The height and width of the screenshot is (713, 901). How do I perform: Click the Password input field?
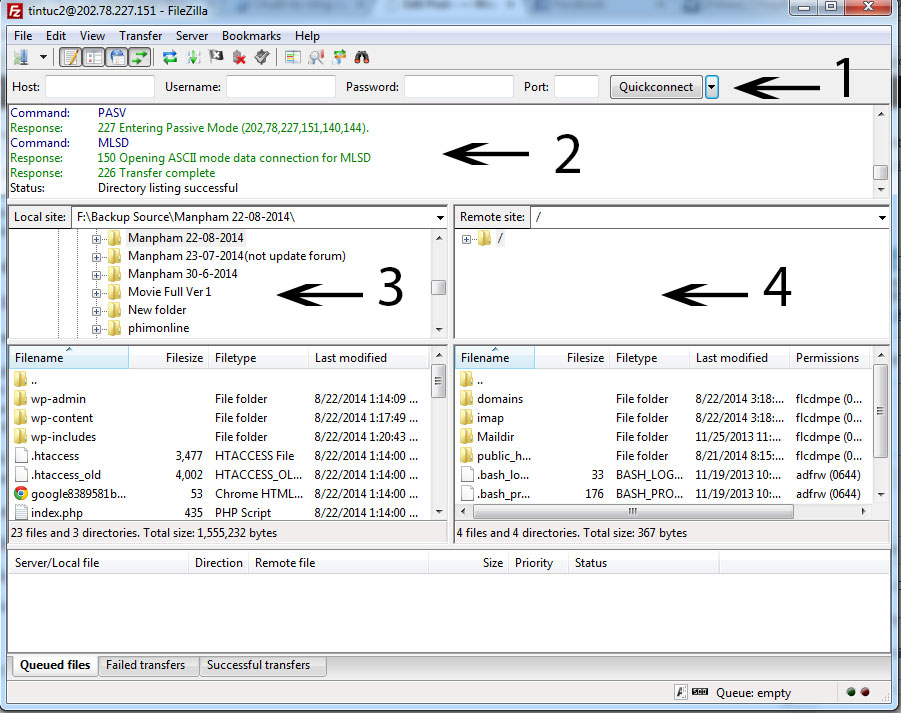pos(459,87)
